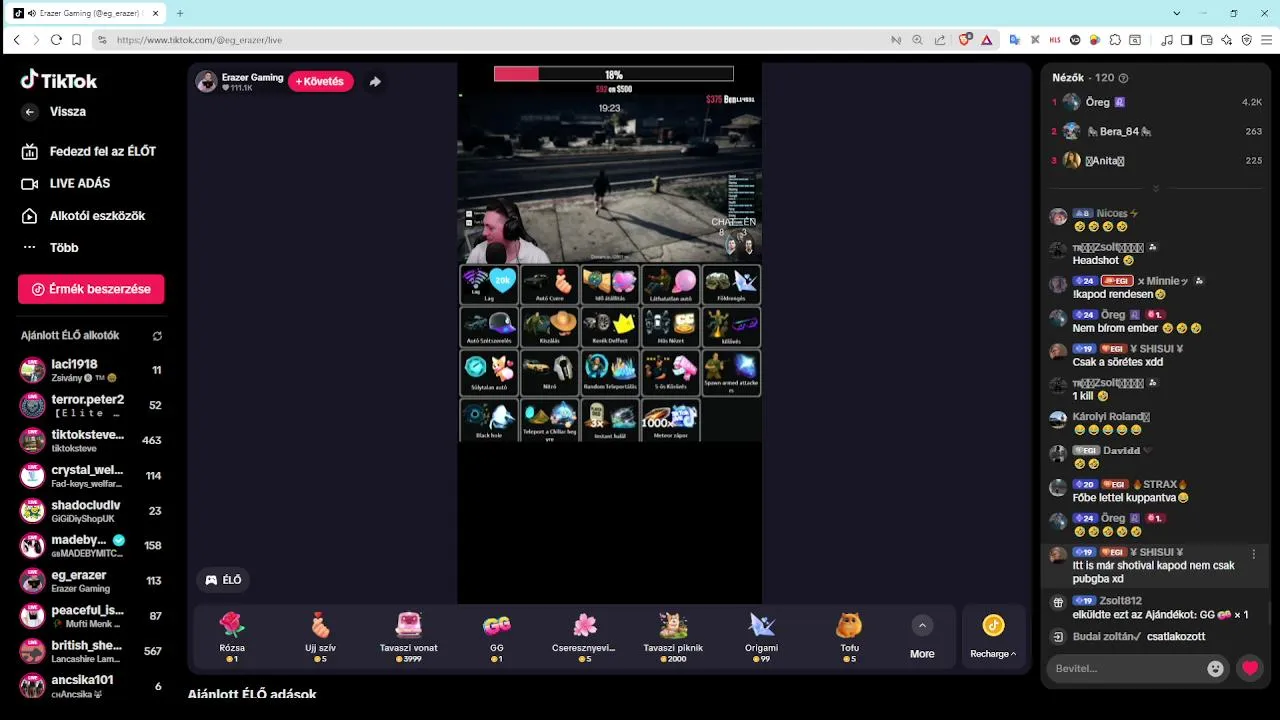Tap the red heart like button
1280x720 pixels.
[1250, 669]
